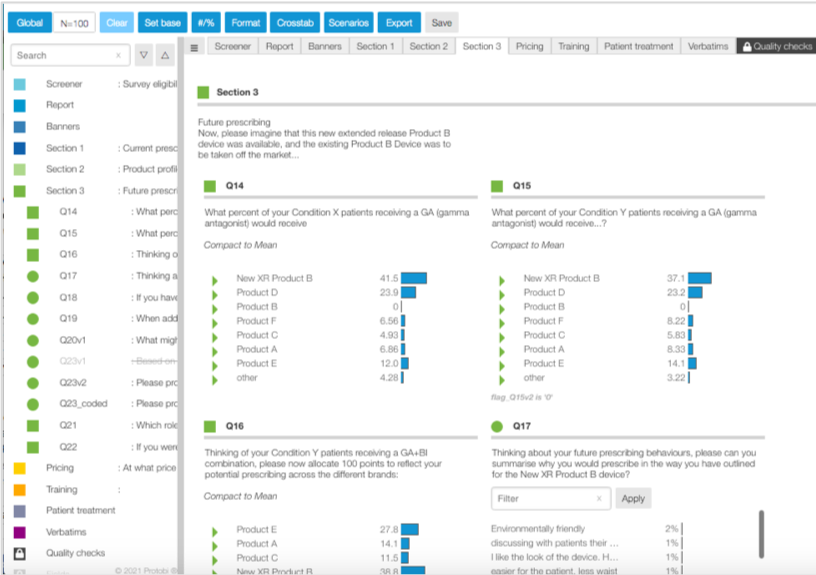Click the Q17 Filter input field
Viewport: 816px width, 575px height.
coord(545,498)
